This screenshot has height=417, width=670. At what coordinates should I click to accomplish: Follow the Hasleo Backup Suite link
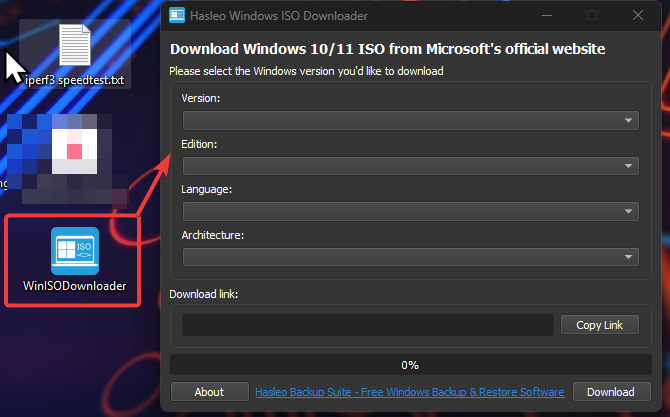pyautogui.click(x=410, y=392)
